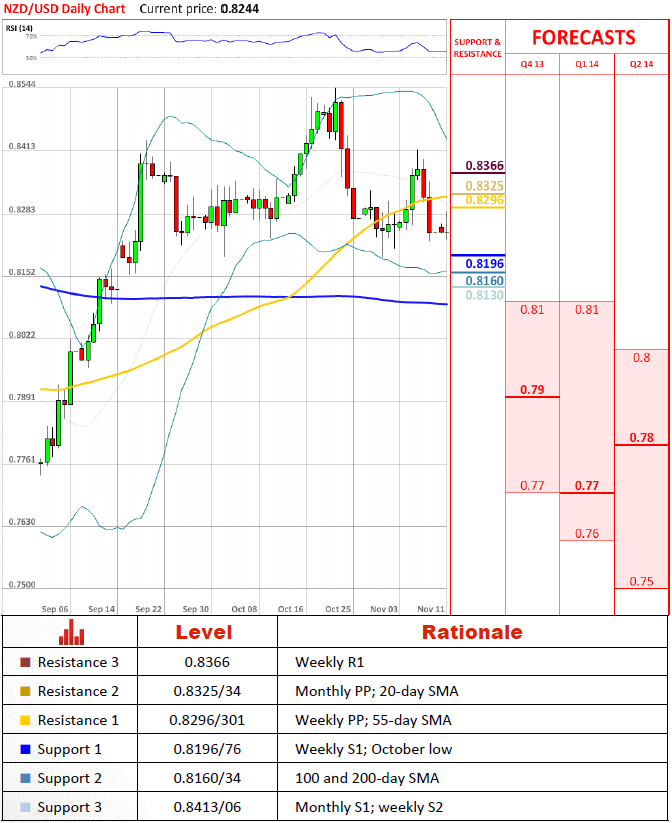This screenshot has width=672, height=823.
Task: Click the 0.7500 price axis label
Action: (22, 584)
